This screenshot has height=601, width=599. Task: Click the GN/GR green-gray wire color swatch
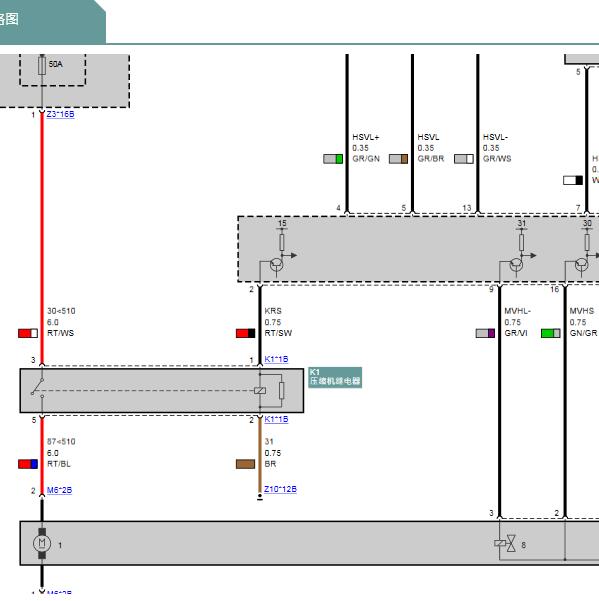click(x=551, y=333)
